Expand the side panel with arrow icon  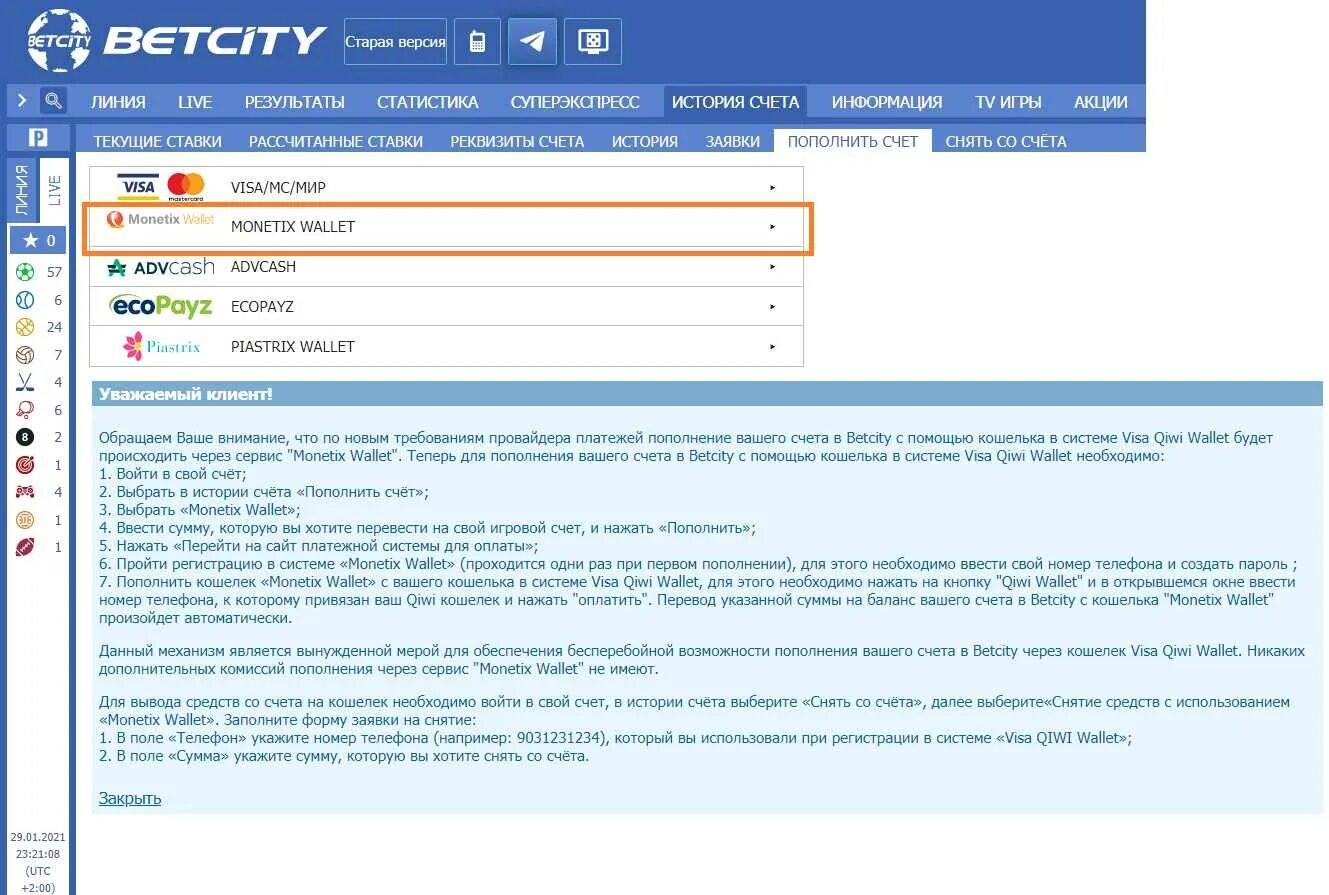coord(22,101)
